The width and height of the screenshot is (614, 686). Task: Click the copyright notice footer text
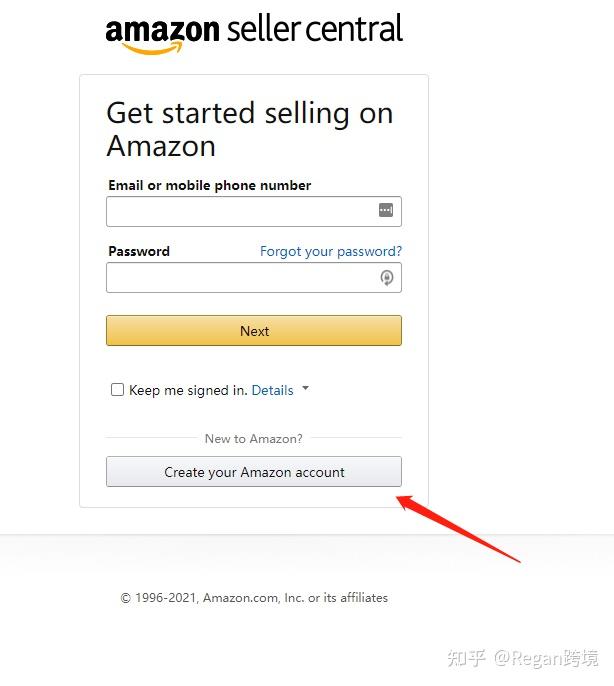254,598
